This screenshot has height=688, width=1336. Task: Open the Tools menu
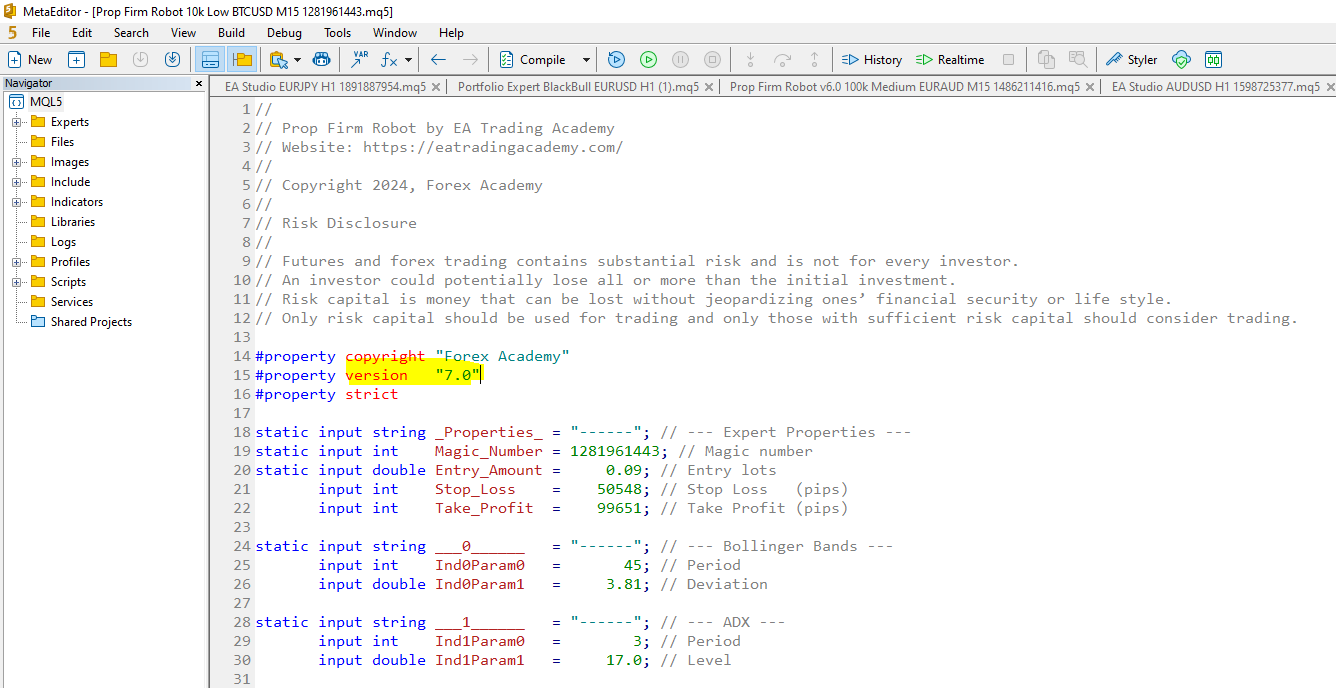click(338, 33)
